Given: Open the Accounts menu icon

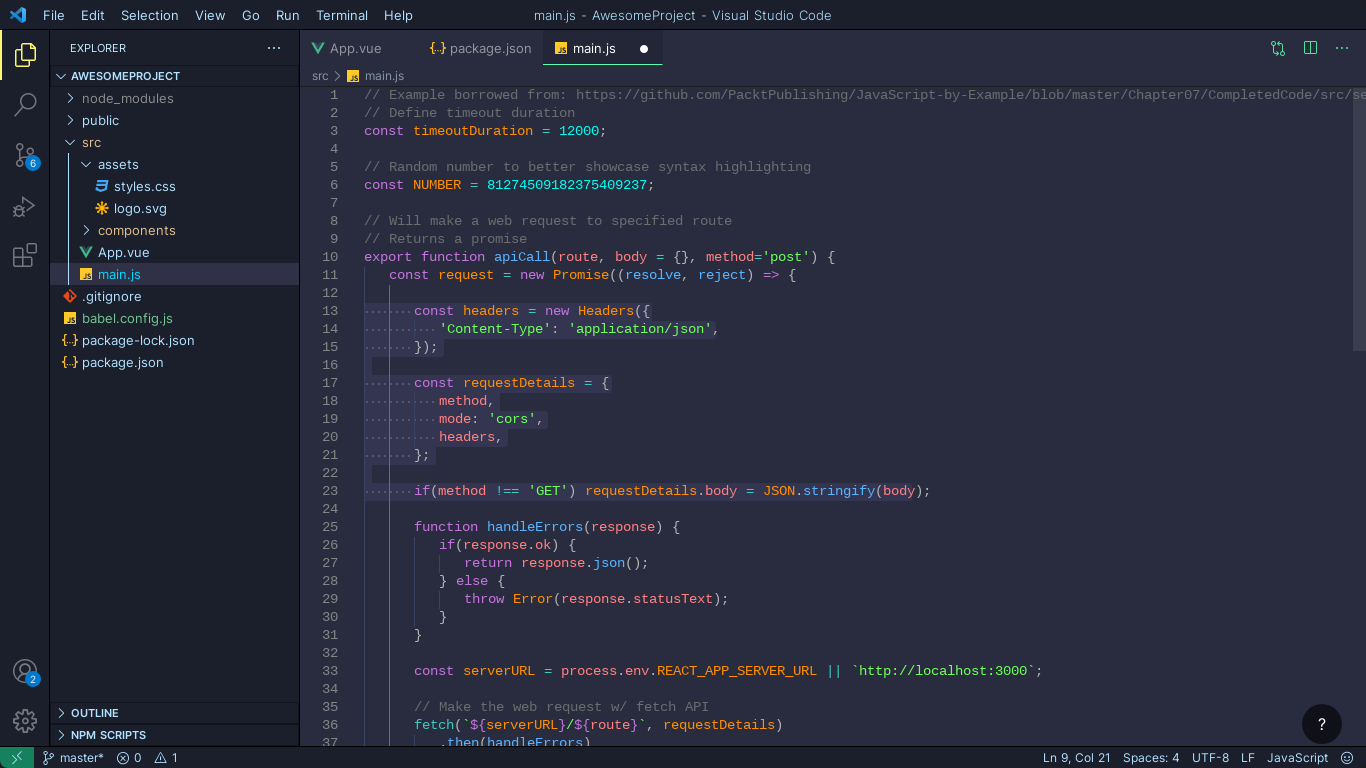Looking at the screenshot, I should click(x=25, y=671).
